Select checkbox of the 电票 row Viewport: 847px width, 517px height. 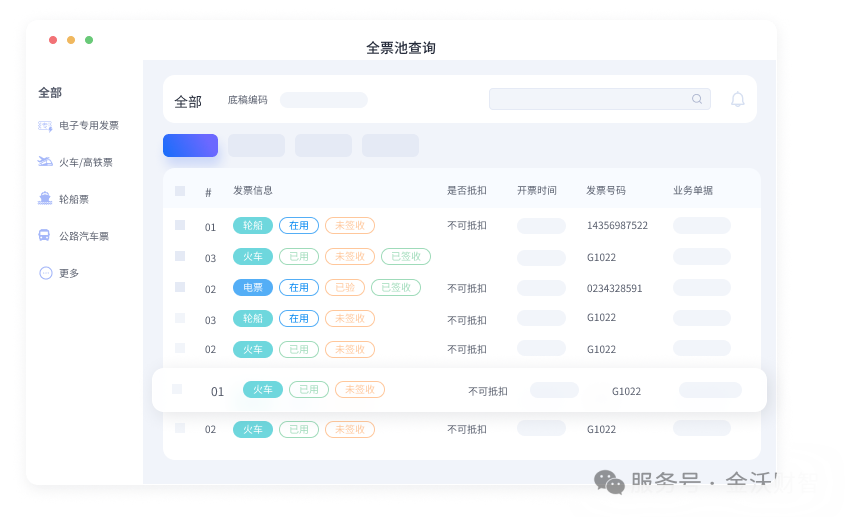pos(180,286)
